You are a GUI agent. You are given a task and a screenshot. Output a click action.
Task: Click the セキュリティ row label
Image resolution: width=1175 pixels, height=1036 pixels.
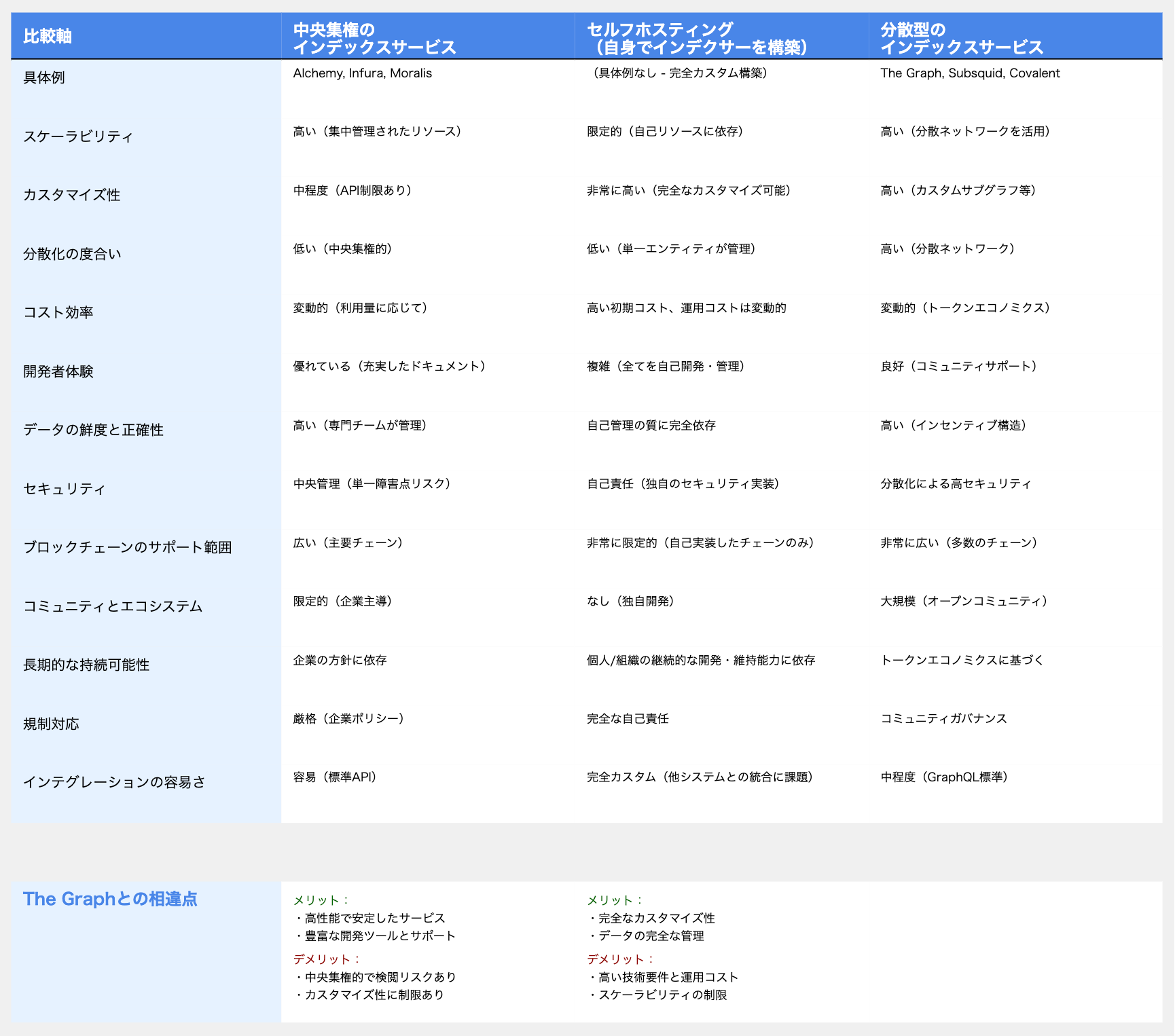(x=65, y=489)
